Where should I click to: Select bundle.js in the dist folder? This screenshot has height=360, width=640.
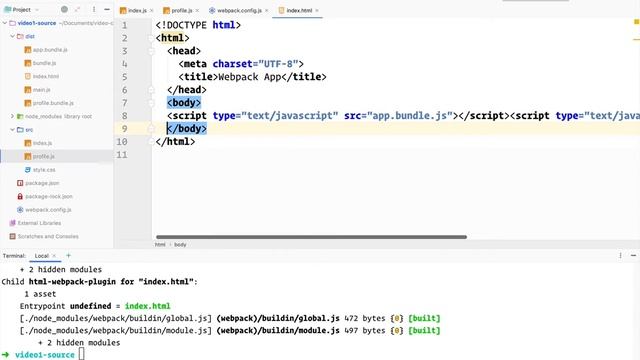(44, 63)
